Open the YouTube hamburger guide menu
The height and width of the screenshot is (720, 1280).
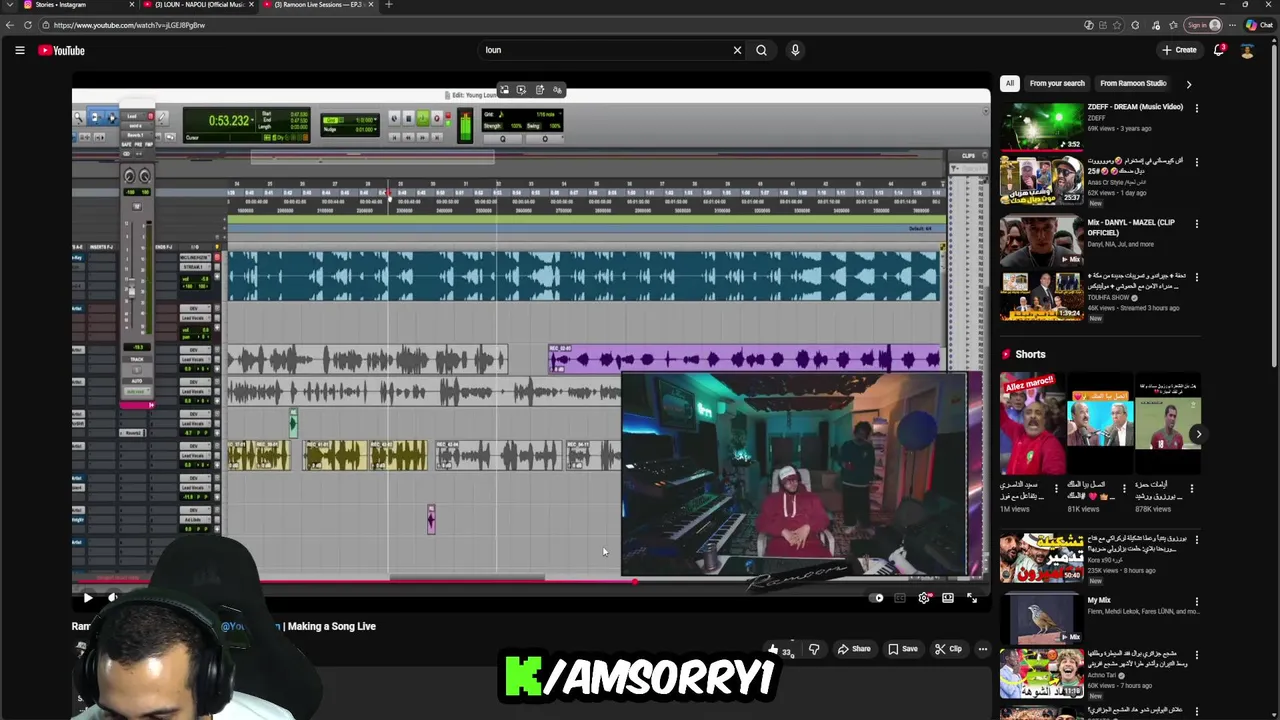click(19, 50)
